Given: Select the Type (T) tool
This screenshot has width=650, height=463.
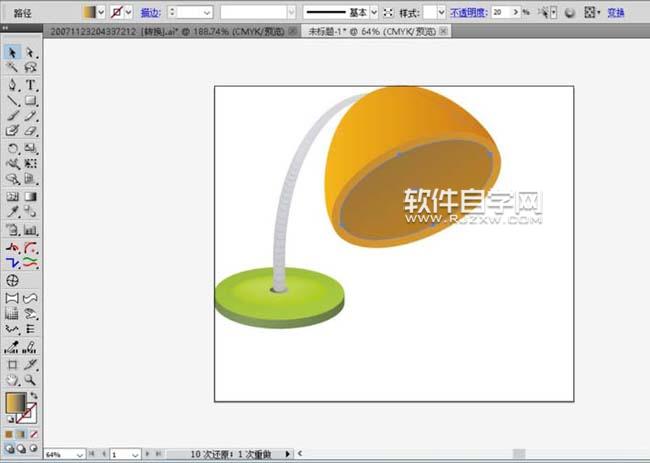Looking at the screenshot, I should coord(30,85).
